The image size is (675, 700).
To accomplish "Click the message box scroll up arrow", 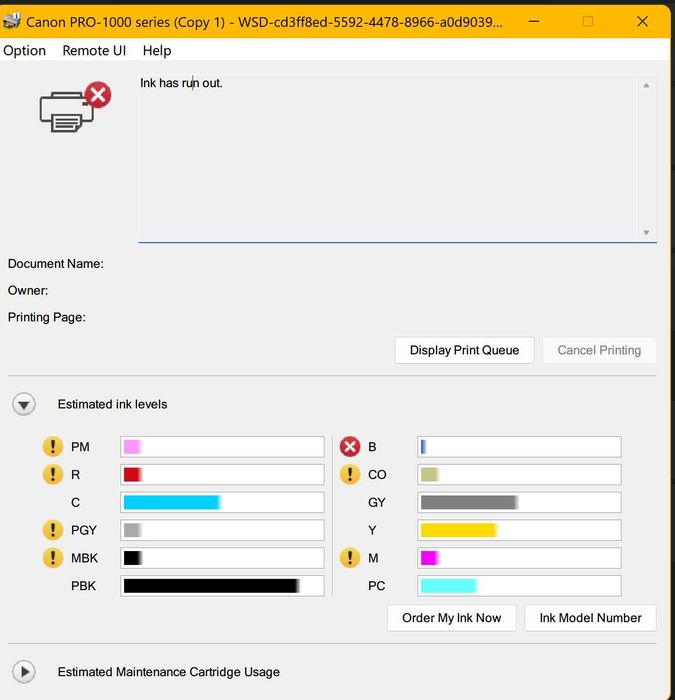I will pos(646,85).
